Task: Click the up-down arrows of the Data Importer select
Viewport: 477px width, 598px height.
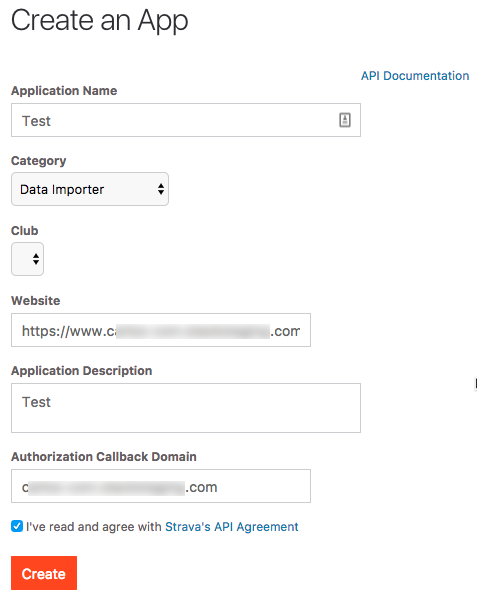Action: [x=161, y=189]
